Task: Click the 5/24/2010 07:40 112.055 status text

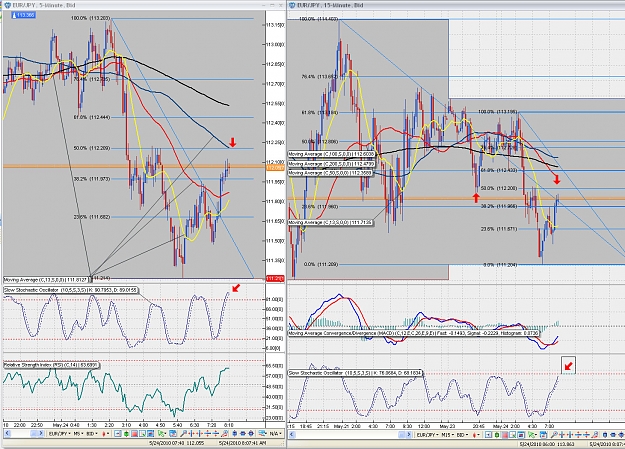Action: click(x=177, y=443)
